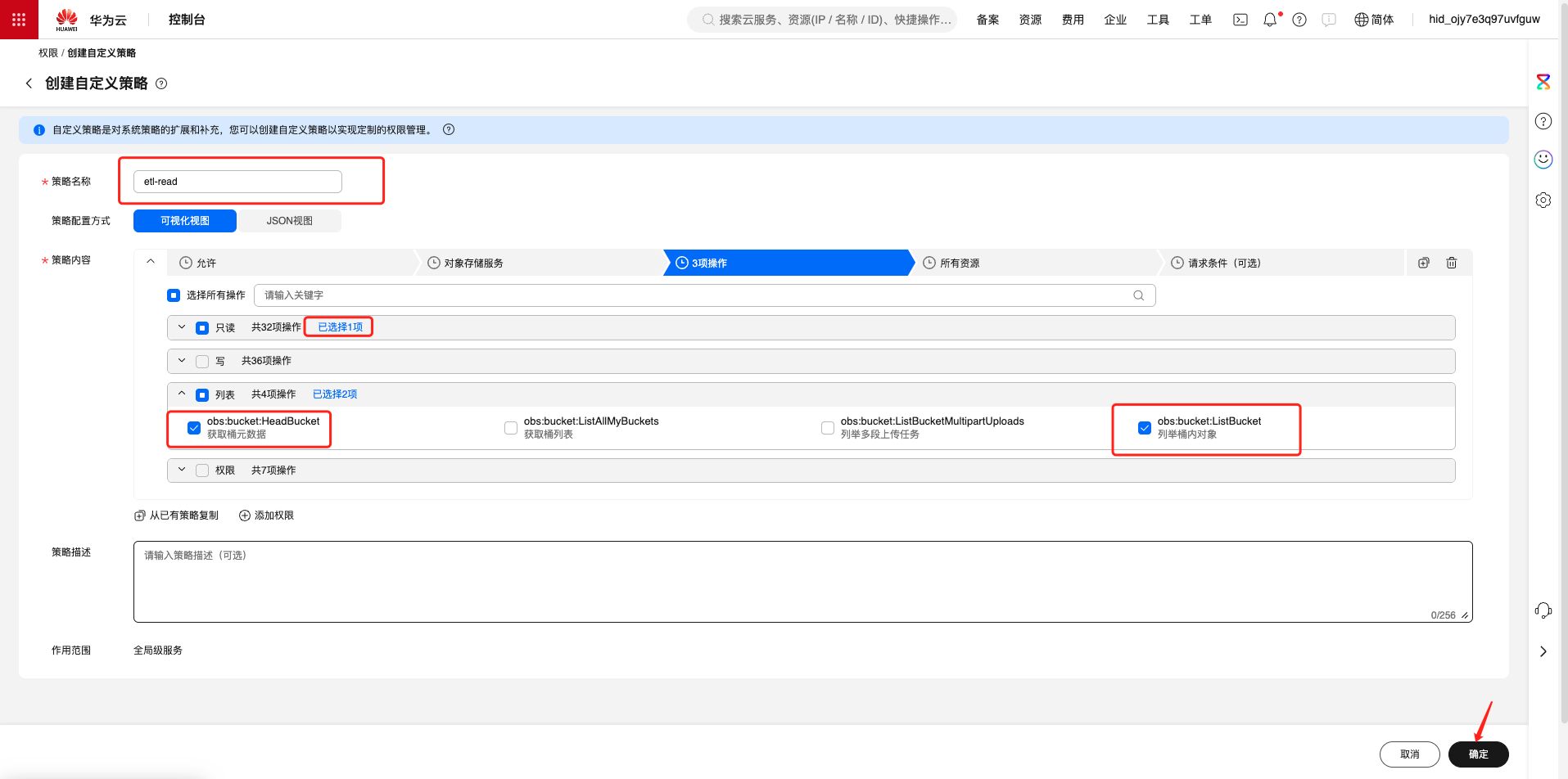Click the delete trash icon for policy statement
The height and width of the screenshot is (779, 1568).
[1452, 263]
